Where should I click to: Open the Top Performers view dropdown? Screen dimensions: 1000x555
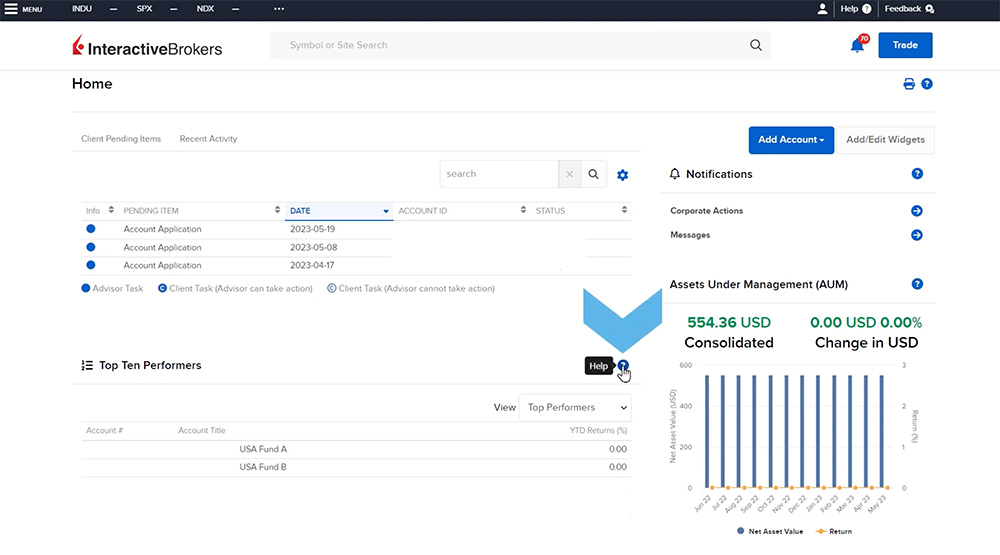(575, 407)
